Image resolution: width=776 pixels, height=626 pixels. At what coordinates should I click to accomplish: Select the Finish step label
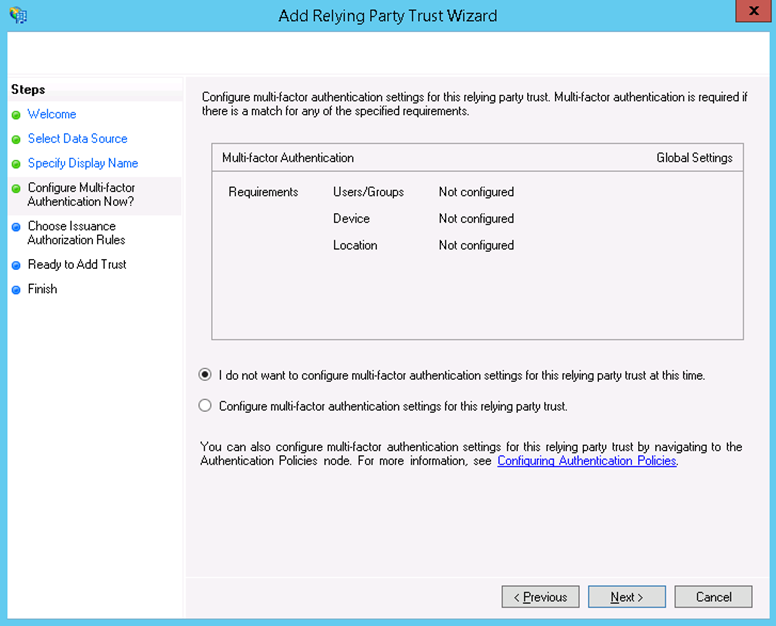(x=43, y=289)
